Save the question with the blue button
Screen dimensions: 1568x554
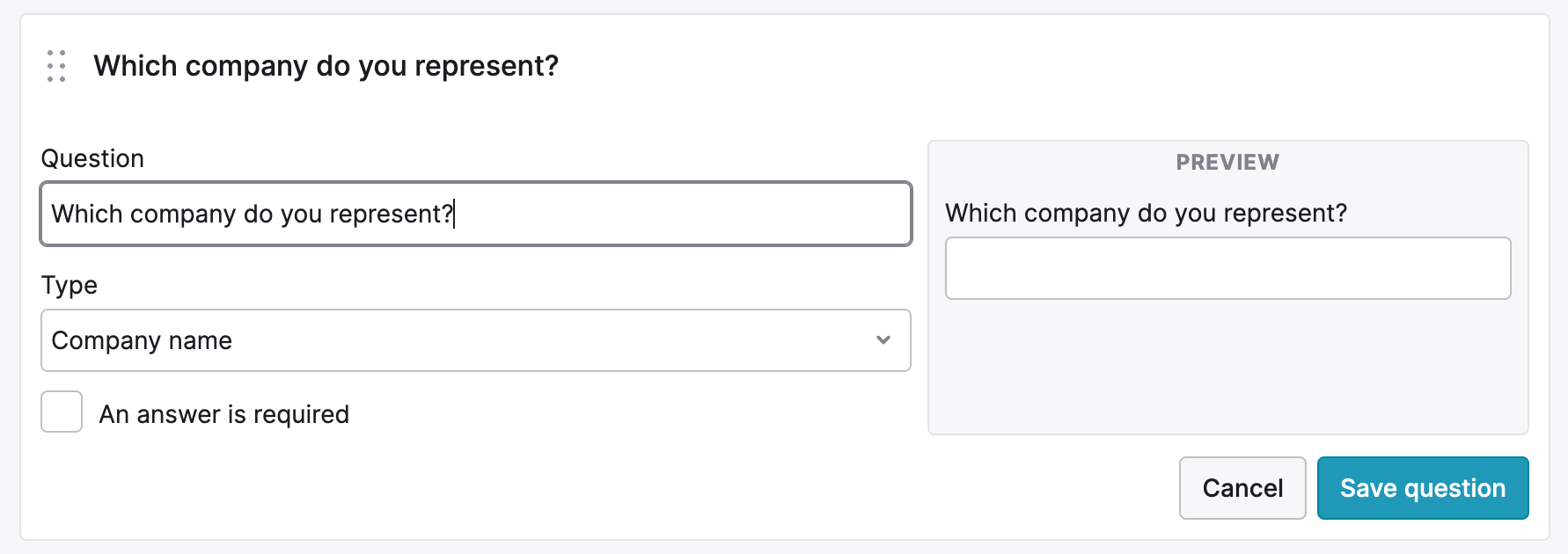pos(1423,488)
